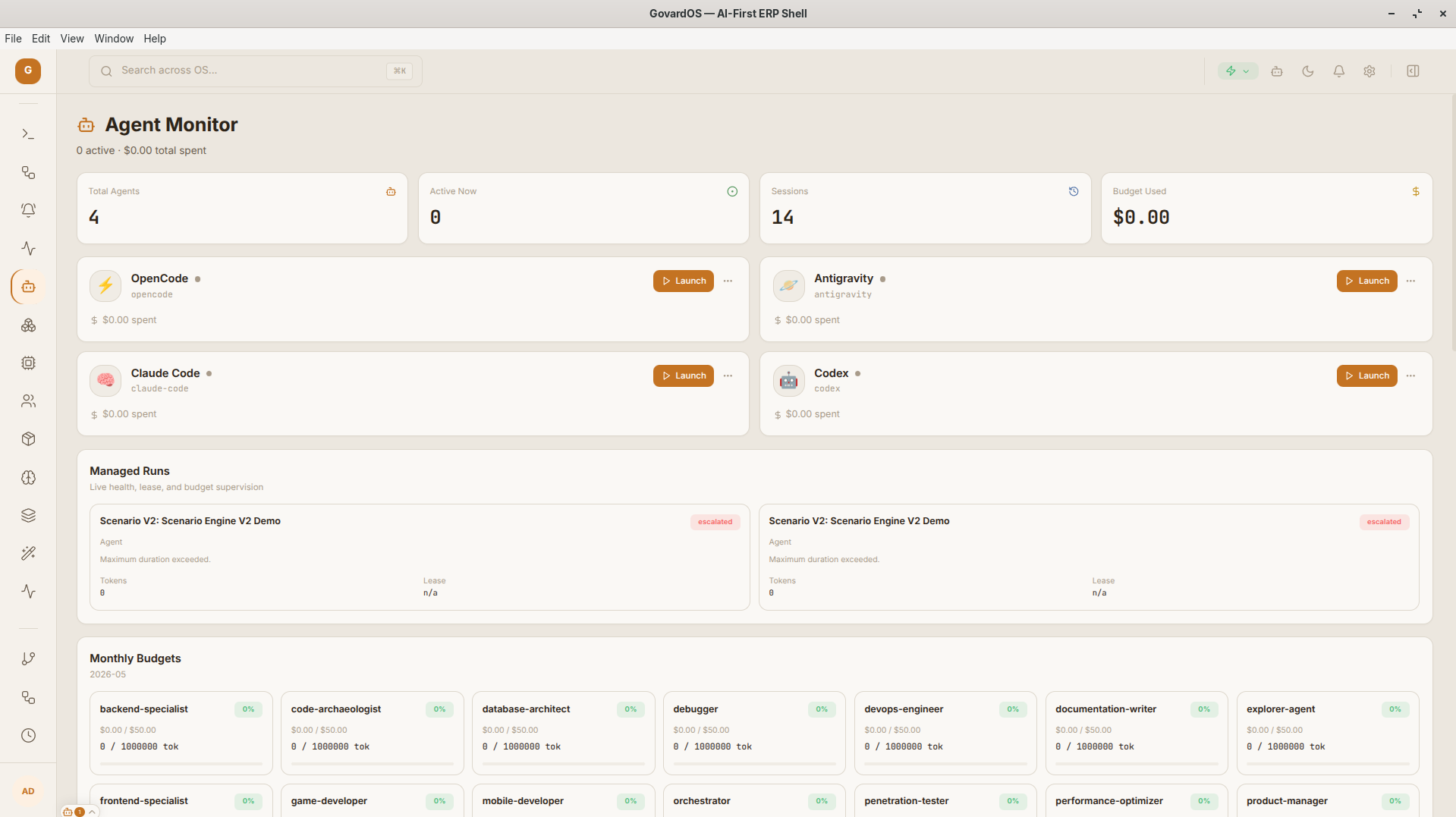Click the Sessions history clock icon
1456x817 pixels.
click(1074, 191)
